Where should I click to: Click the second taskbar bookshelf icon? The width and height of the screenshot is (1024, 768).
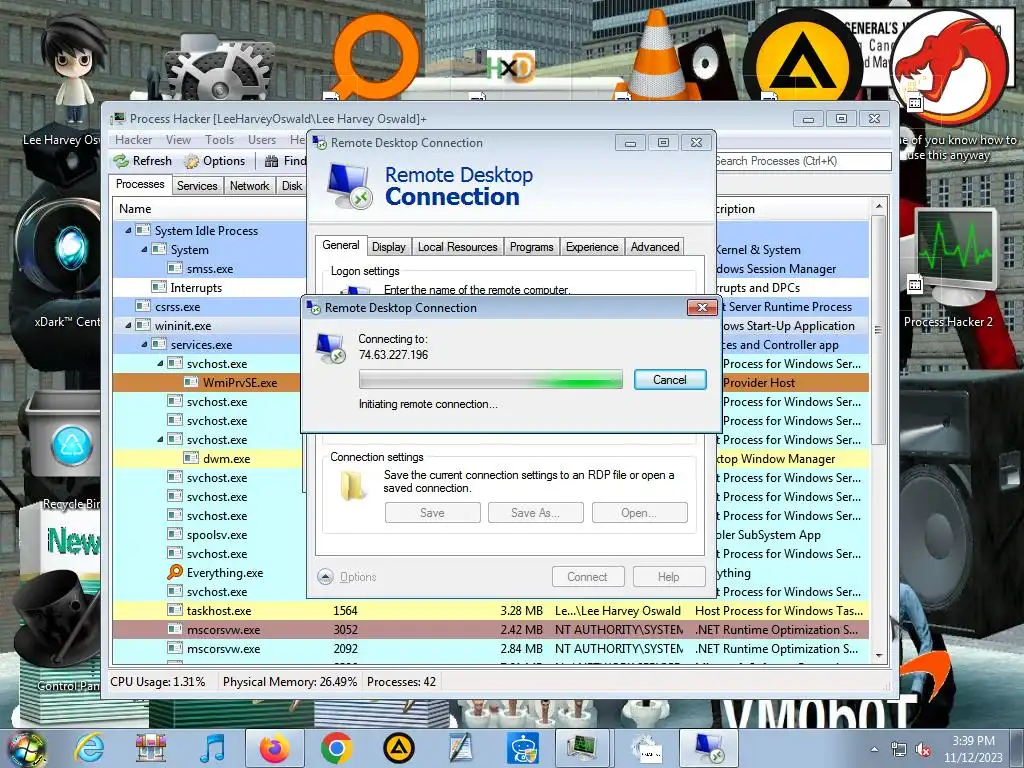click(151, 748)
